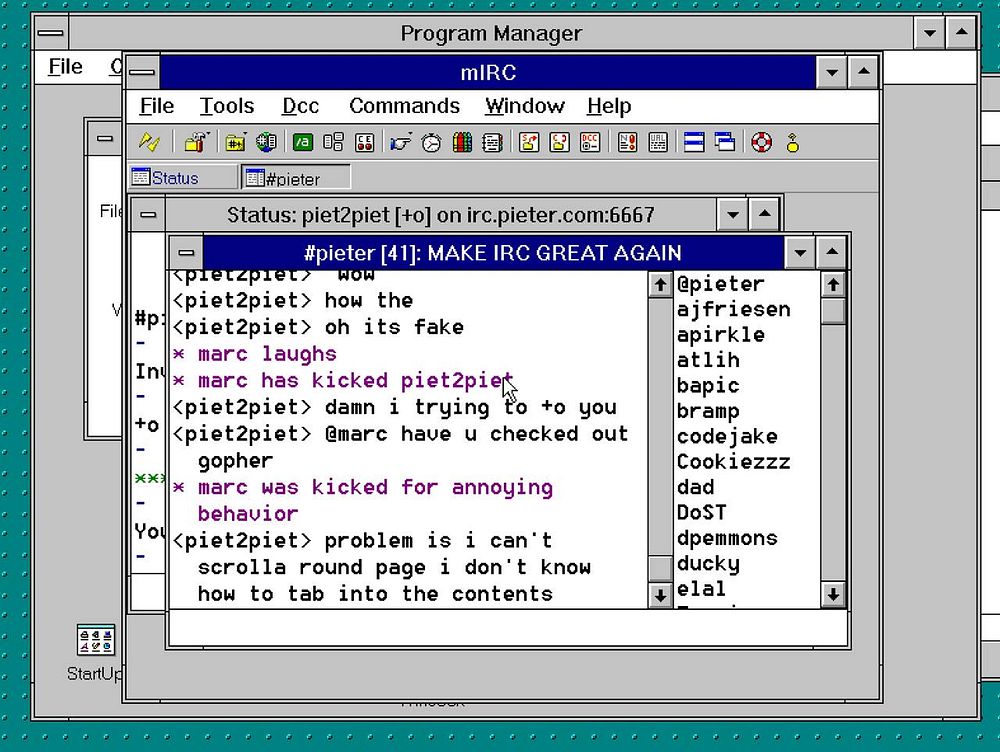Open the #pieter channel window control menu

tap(186, 253)
